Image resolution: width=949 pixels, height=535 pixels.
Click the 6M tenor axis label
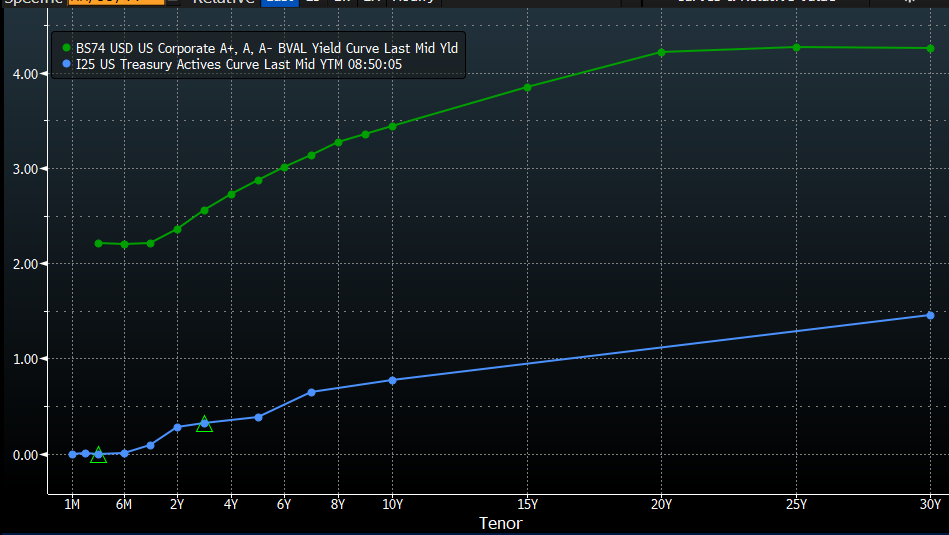pyautogui.click(x=124, y=505)
